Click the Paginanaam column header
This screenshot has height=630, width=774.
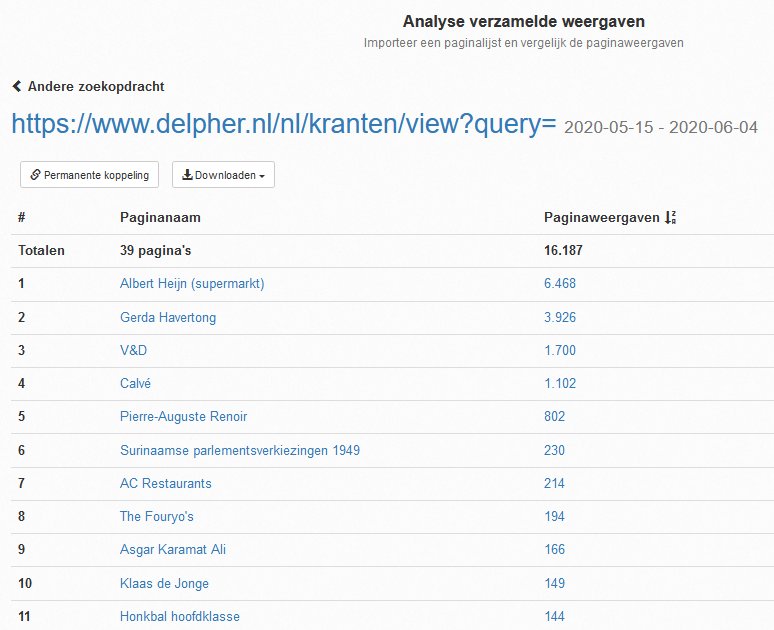[x=160, y=218]
